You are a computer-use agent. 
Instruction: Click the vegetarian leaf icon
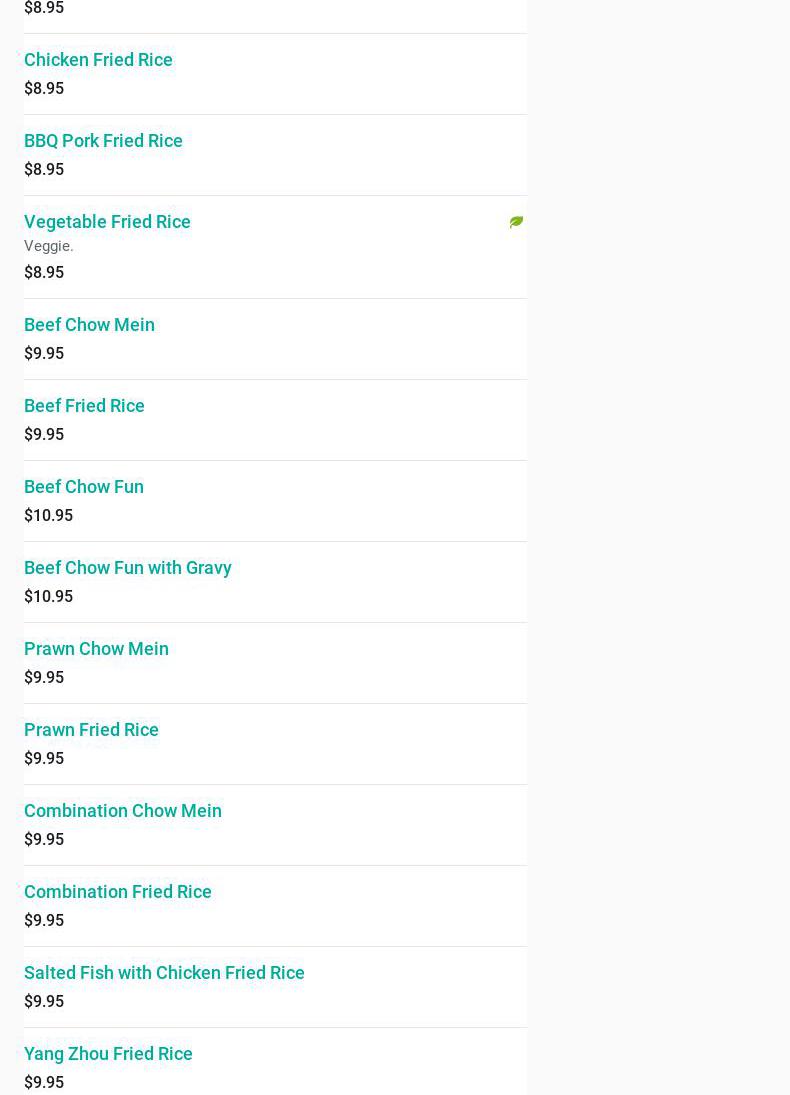click(x=516, y=222)
